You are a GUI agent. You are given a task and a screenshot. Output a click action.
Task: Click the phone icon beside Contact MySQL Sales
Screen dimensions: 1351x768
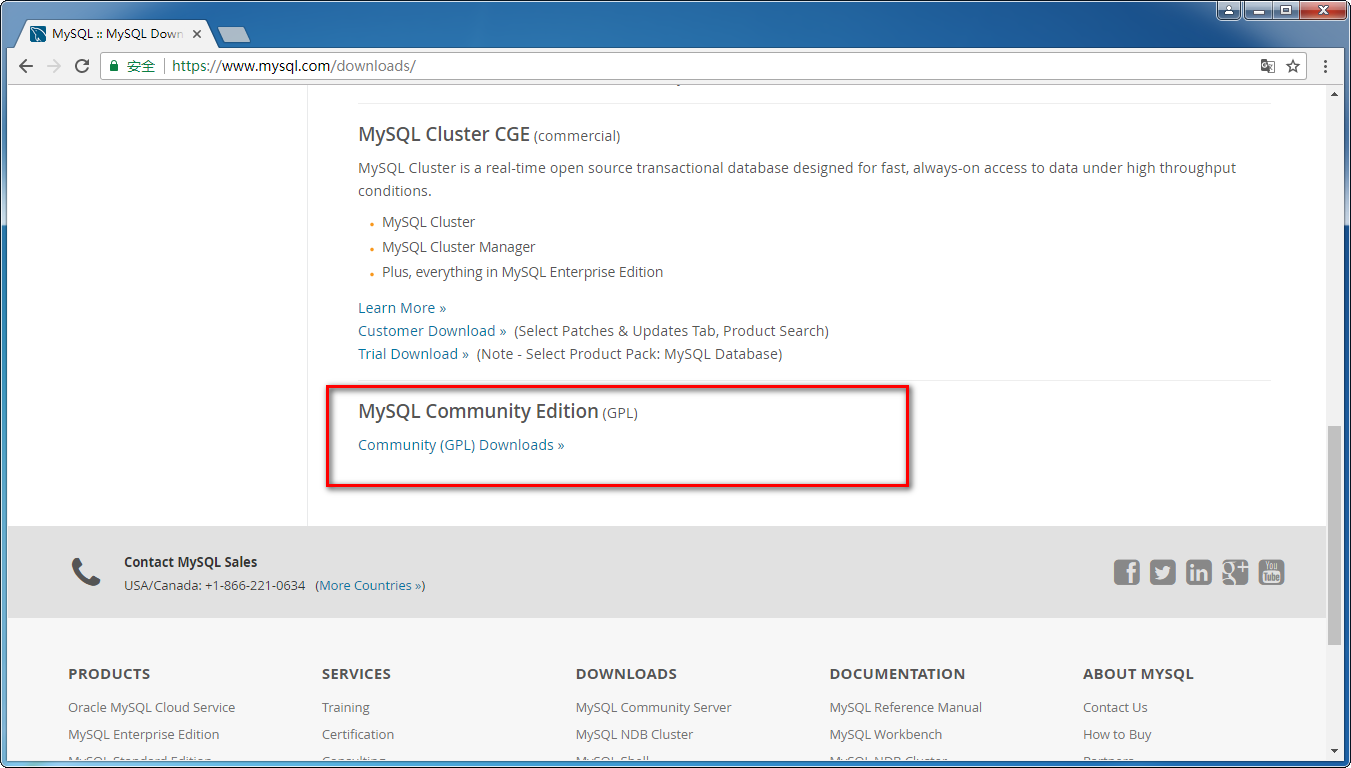[x=86, y=572]
